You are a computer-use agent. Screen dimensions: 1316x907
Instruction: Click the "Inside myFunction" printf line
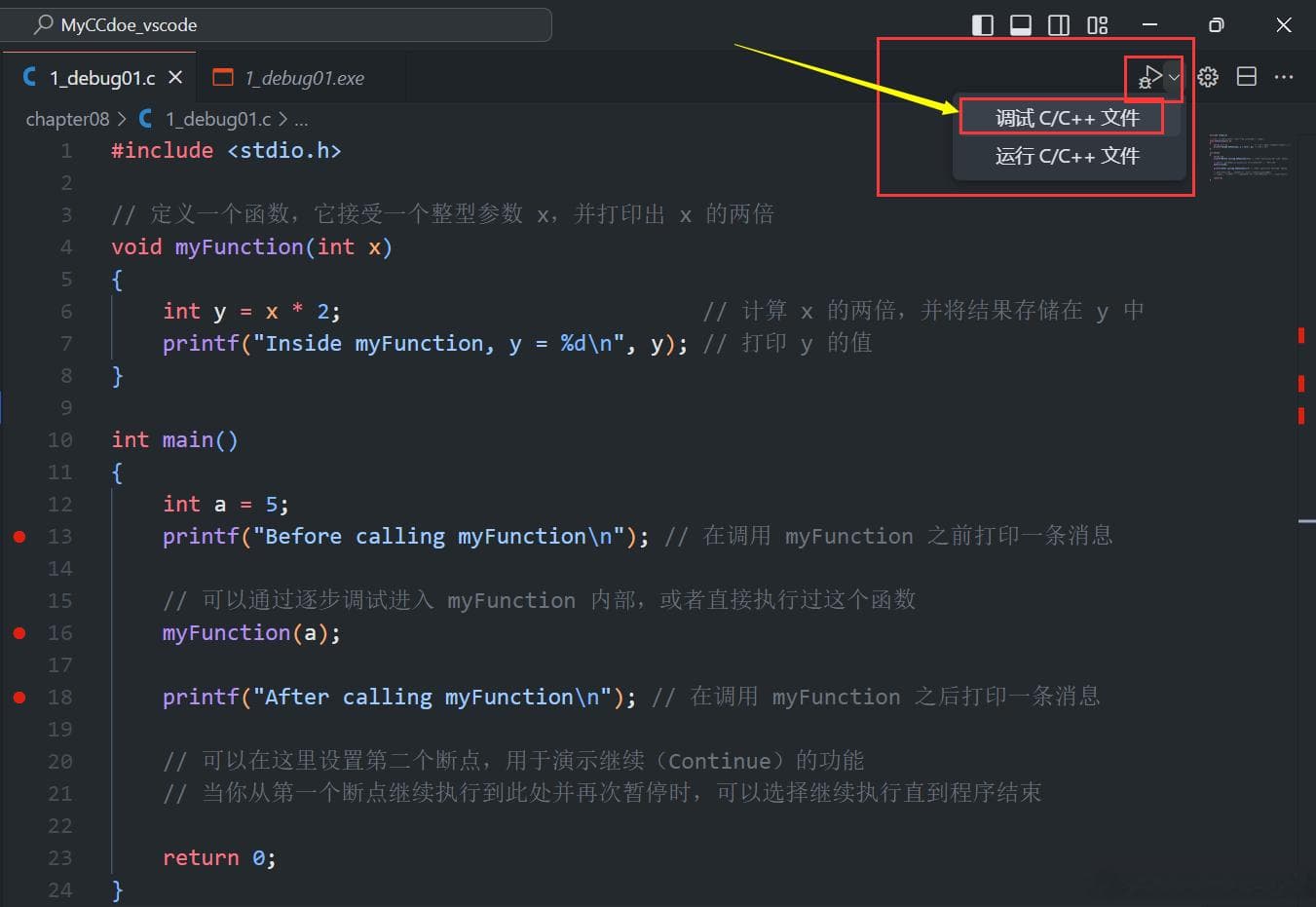pyautogui.click(x=426, y=343)
